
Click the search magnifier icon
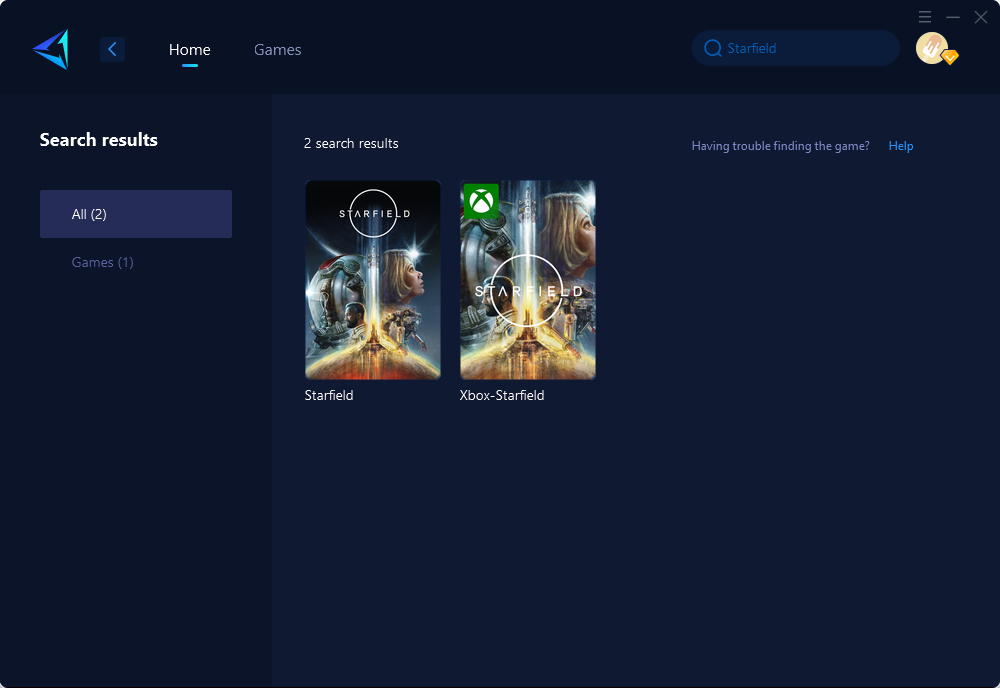pos(712,48)
